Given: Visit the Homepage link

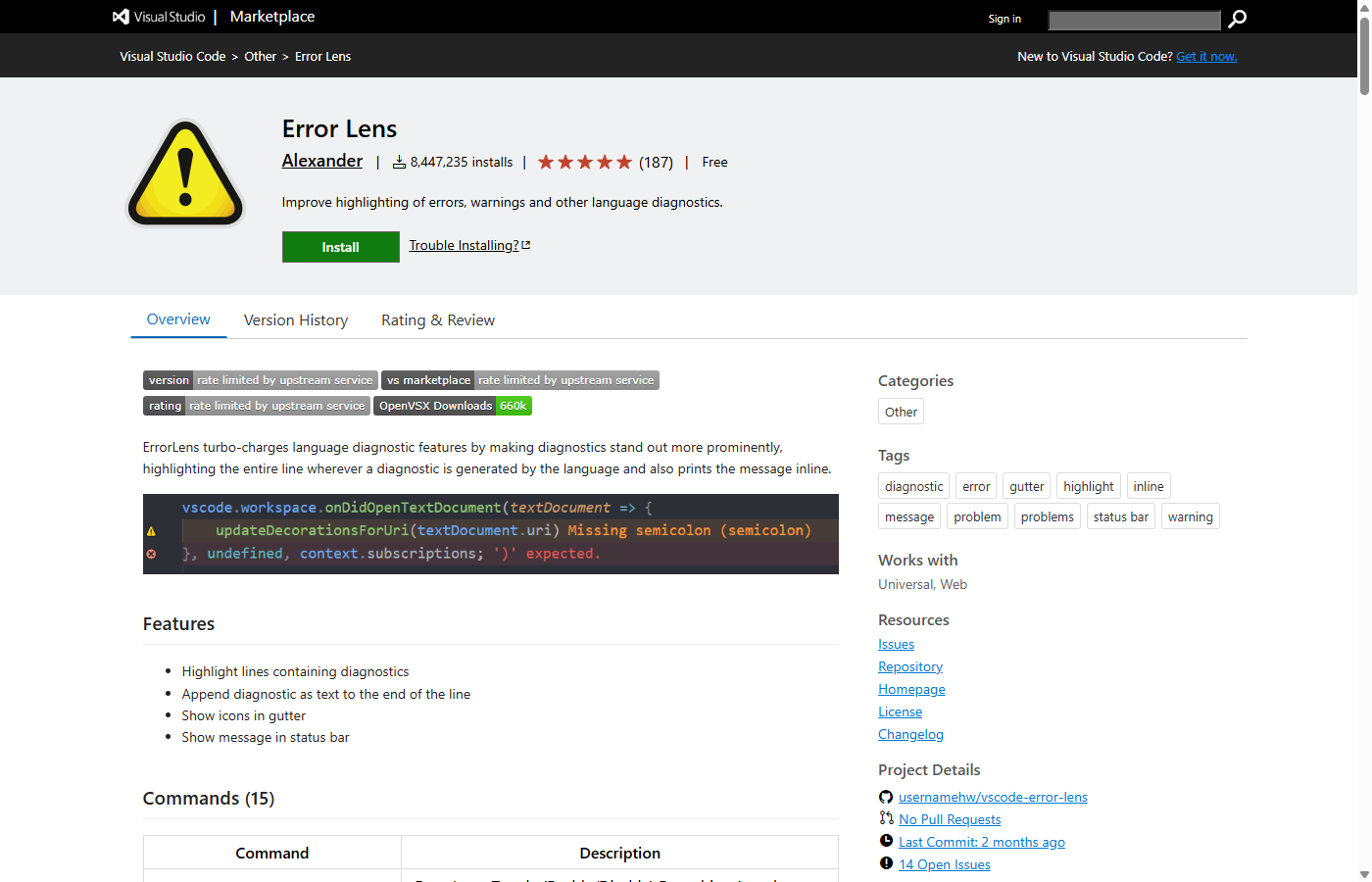Looking at the screenshot, I should pos(911,689).
